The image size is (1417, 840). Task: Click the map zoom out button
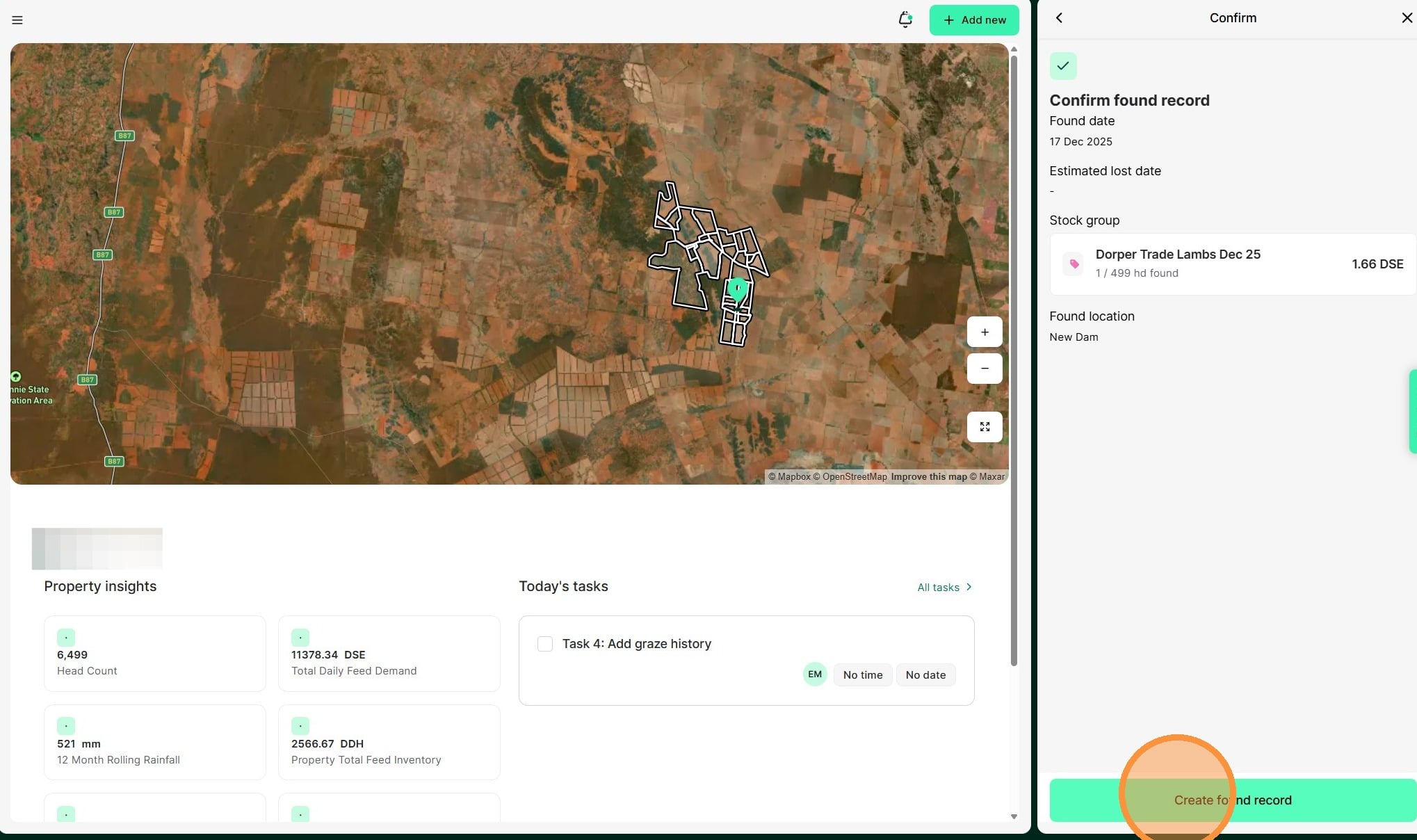(984, 369)
